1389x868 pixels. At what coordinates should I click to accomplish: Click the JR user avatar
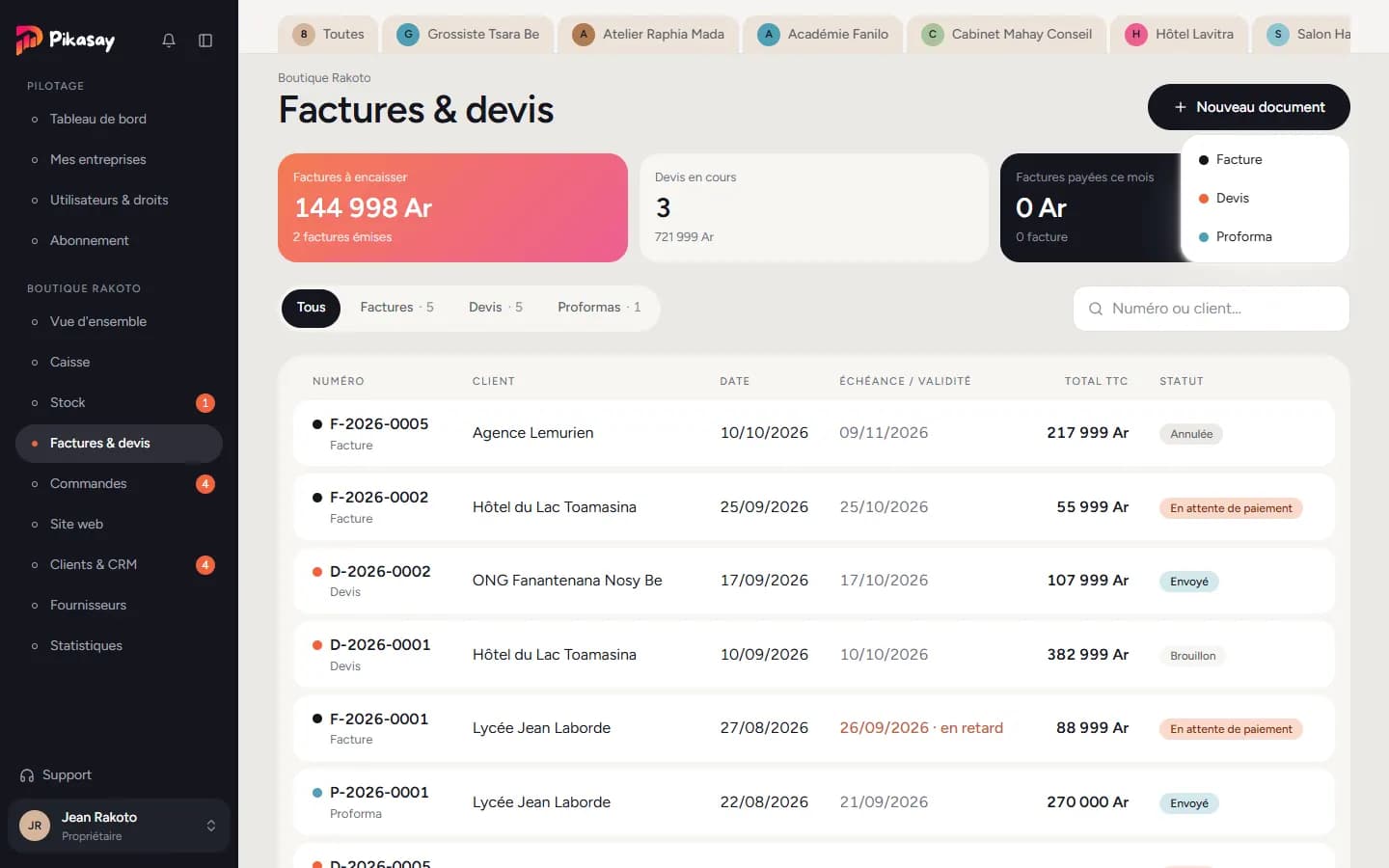35,826
